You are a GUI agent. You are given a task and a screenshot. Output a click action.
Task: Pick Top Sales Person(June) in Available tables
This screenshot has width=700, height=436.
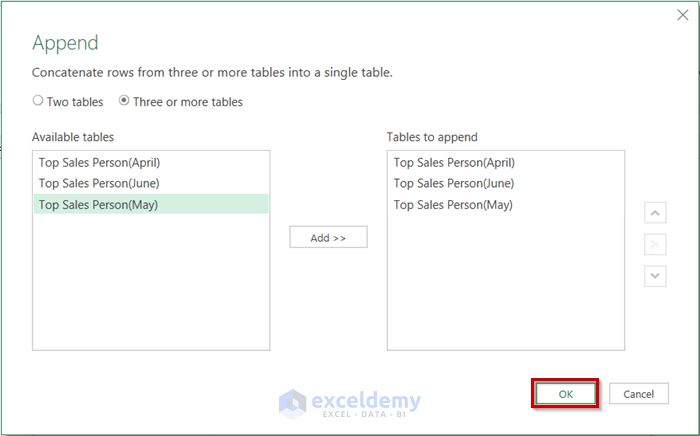(99, 183)
